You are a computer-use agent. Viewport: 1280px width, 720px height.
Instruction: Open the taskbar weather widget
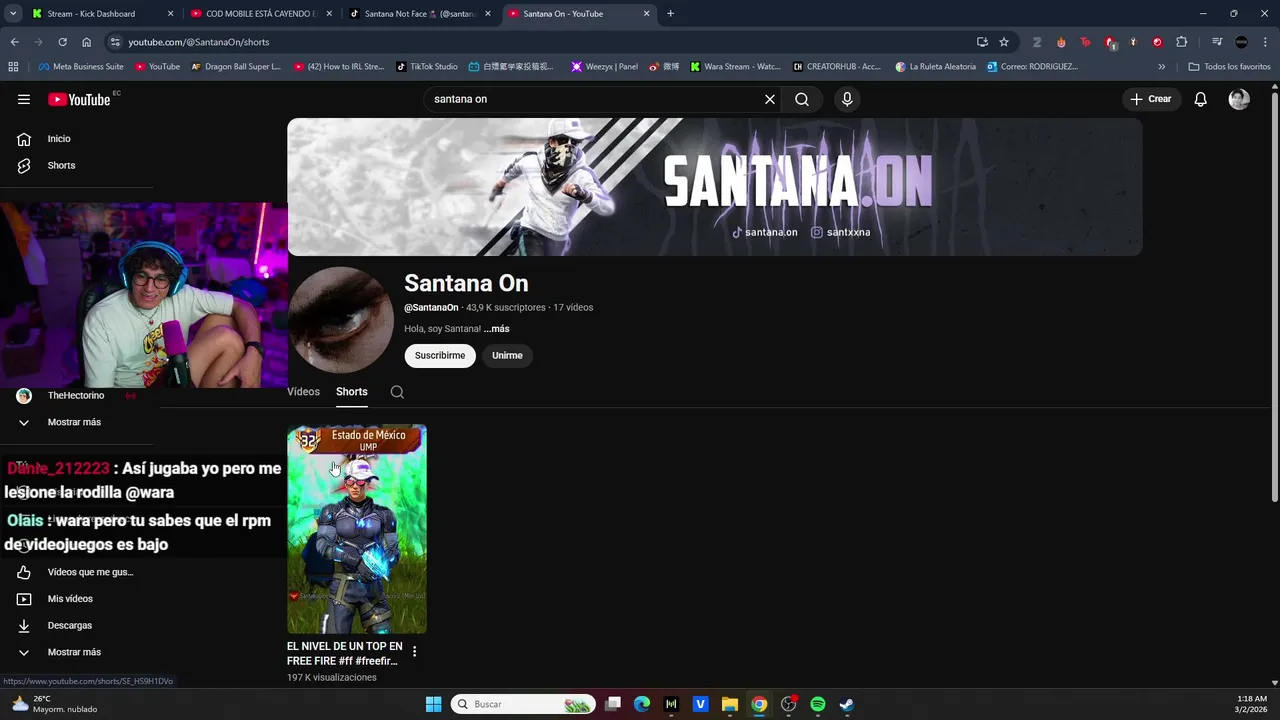click(x=54, y=704)
